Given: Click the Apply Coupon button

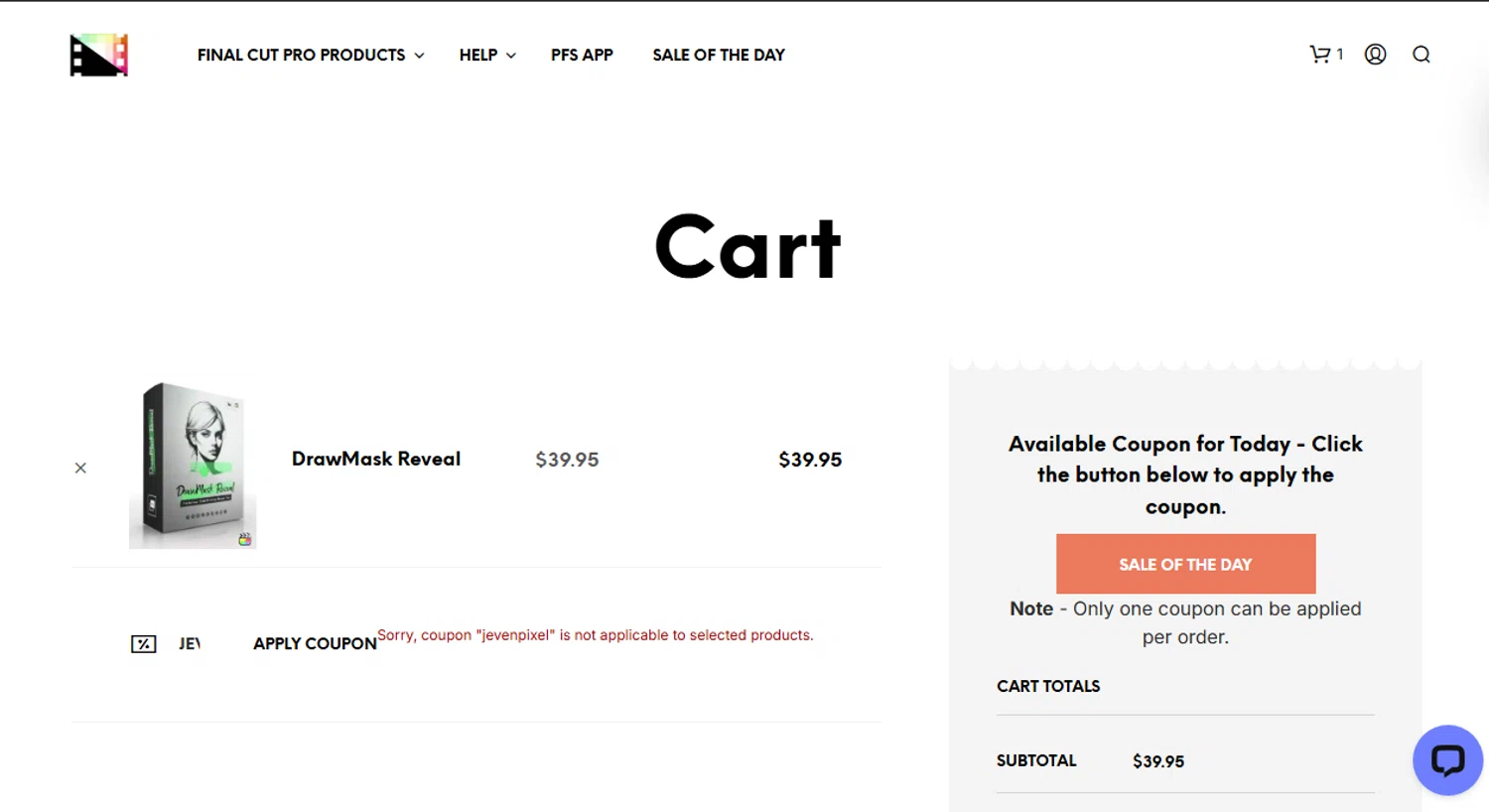Looking at the screenshot, I should (x=315, y=644).
